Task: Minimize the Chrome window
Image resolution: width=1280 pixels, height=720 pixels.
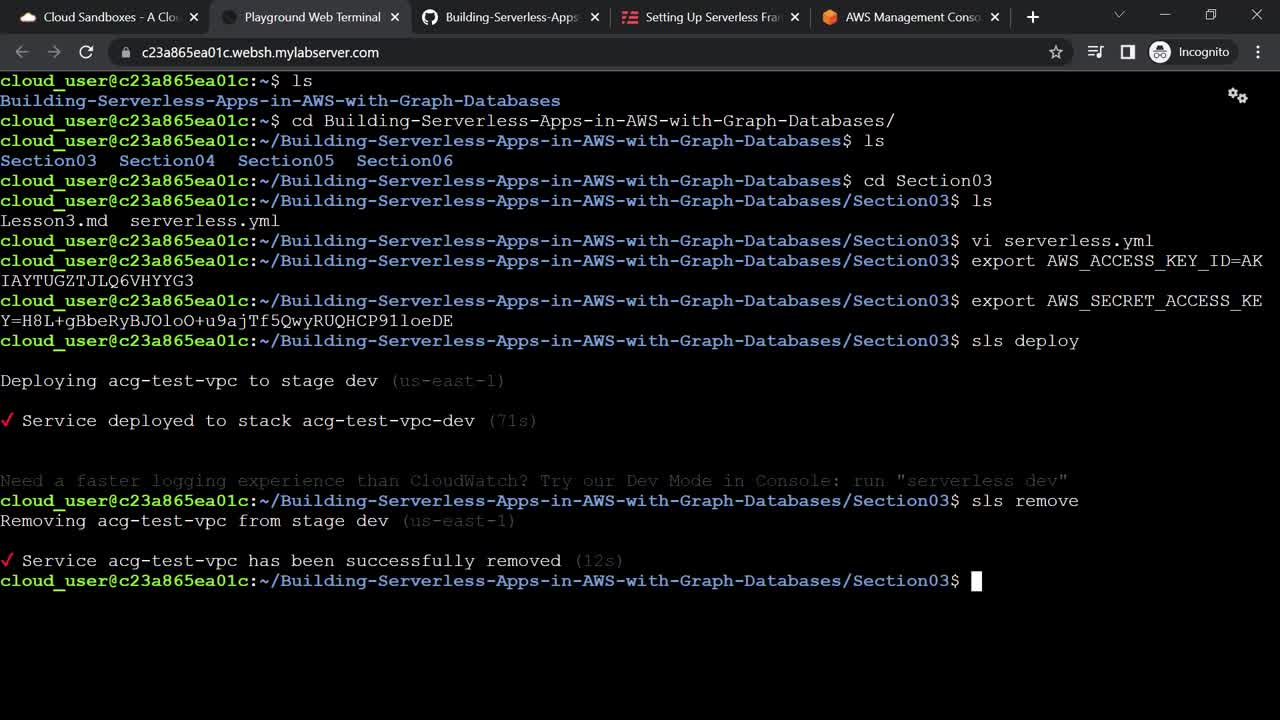Action: click(x=1165, y=15)
